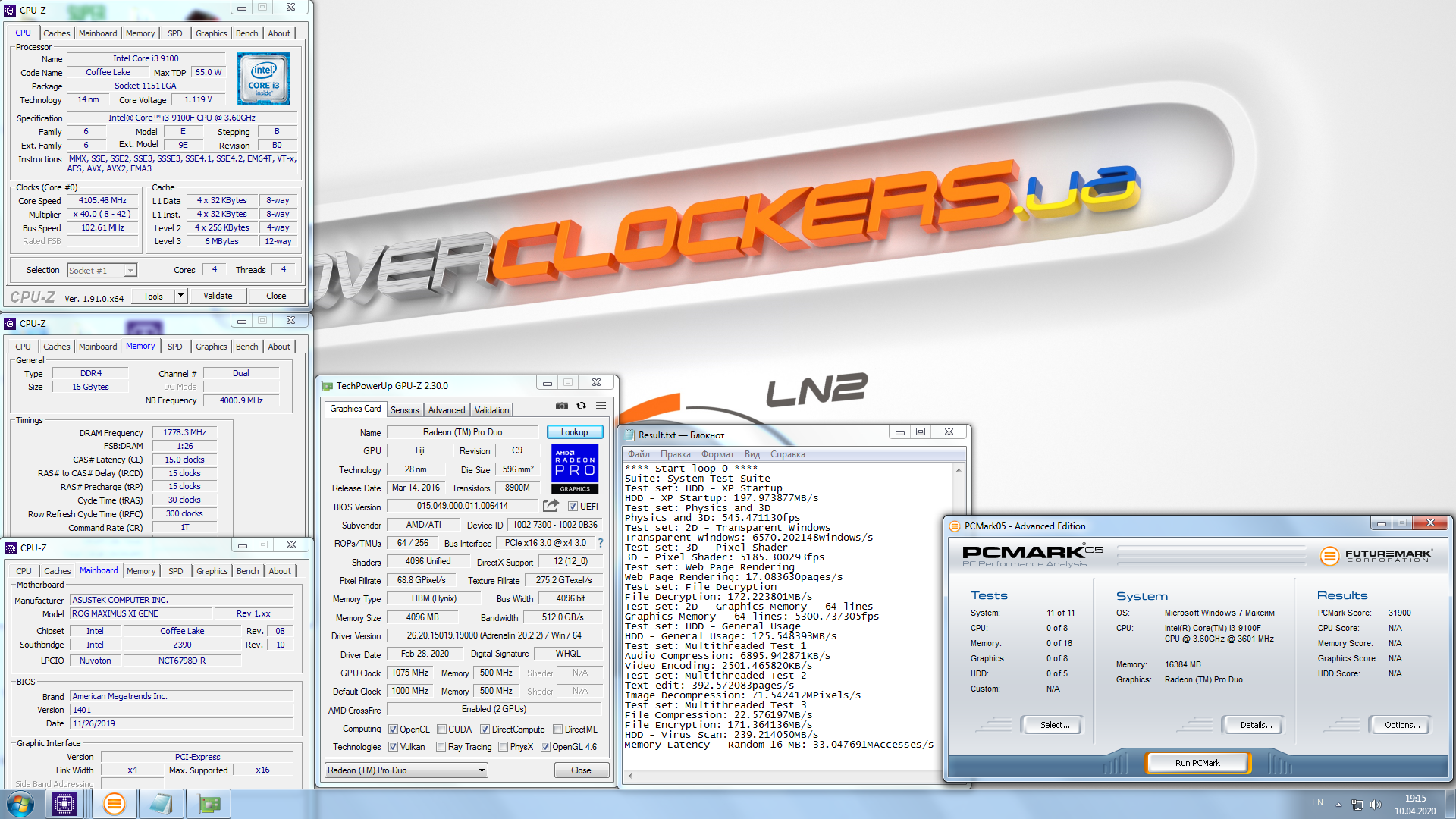This screenshot has width=1456, height=819.
Task: Toggle the PhysX checkbox
Action: click(504, 747)
